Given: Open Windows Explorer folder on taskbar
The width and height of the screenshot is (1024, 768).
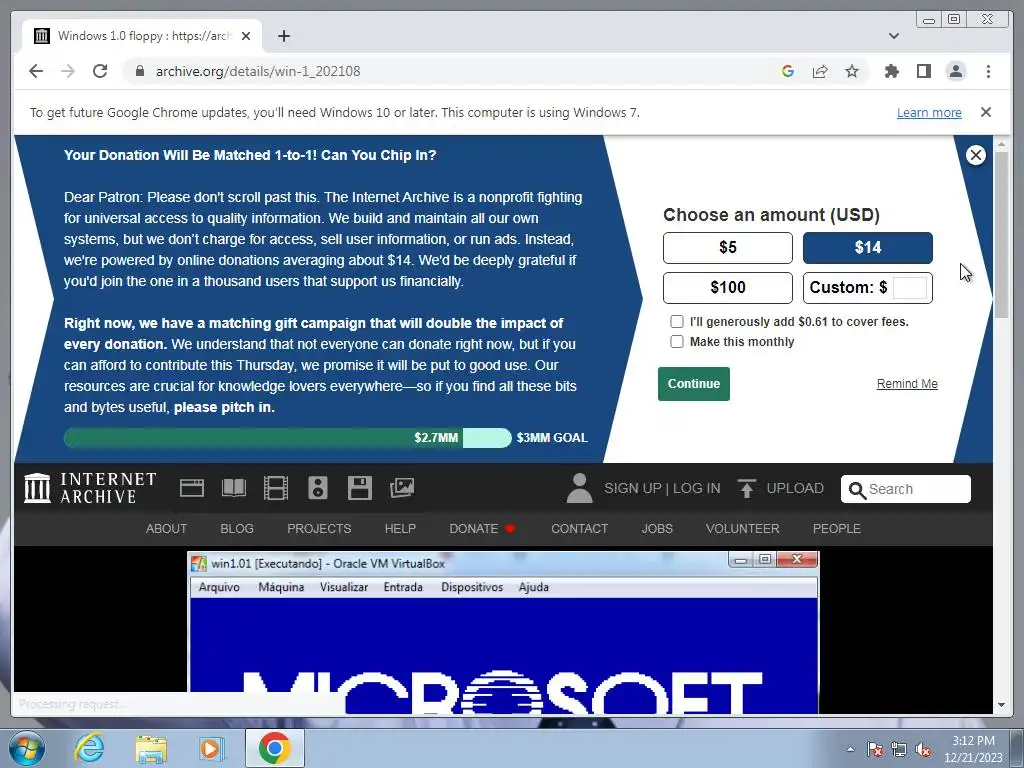Looking at the screenshot, I should point(151,749).
